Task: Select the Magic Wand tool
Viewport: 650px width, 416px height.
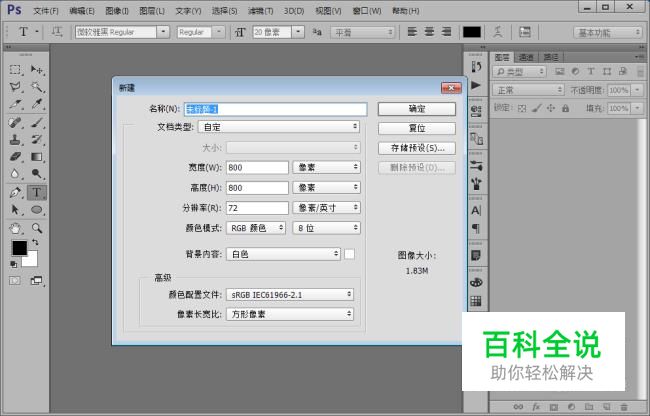Action: click(x=37, y=87)
